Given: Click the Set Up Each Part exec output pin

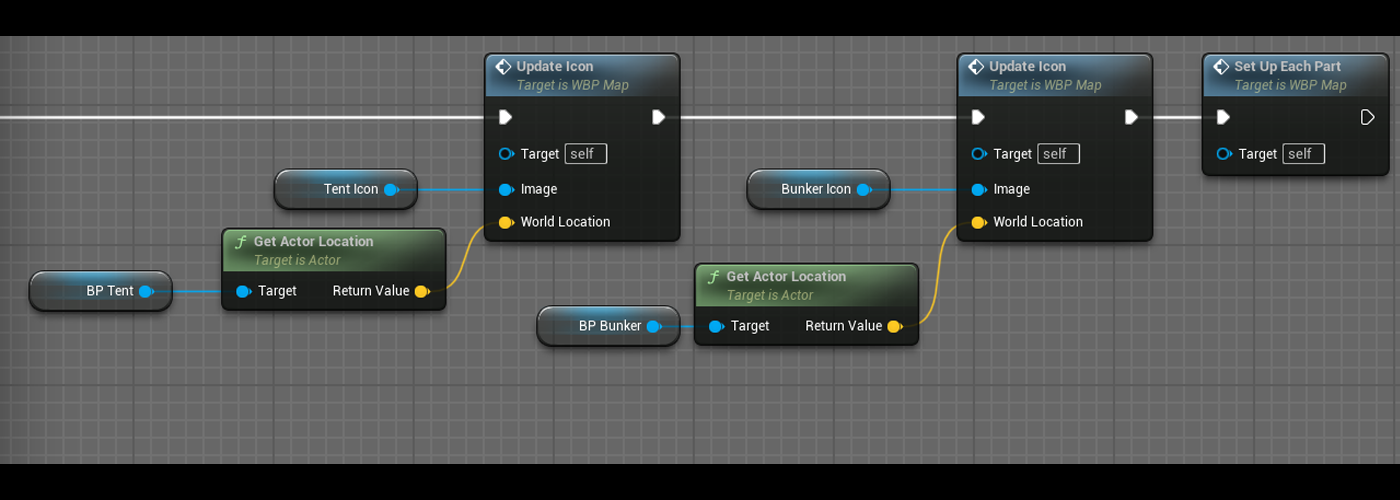Looking at the screenshot, I should click(x=1367, y=118).
